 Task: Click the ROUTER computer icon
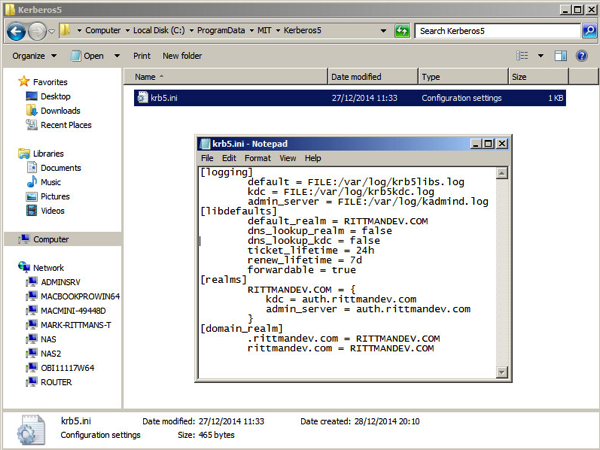pos(32,382)
